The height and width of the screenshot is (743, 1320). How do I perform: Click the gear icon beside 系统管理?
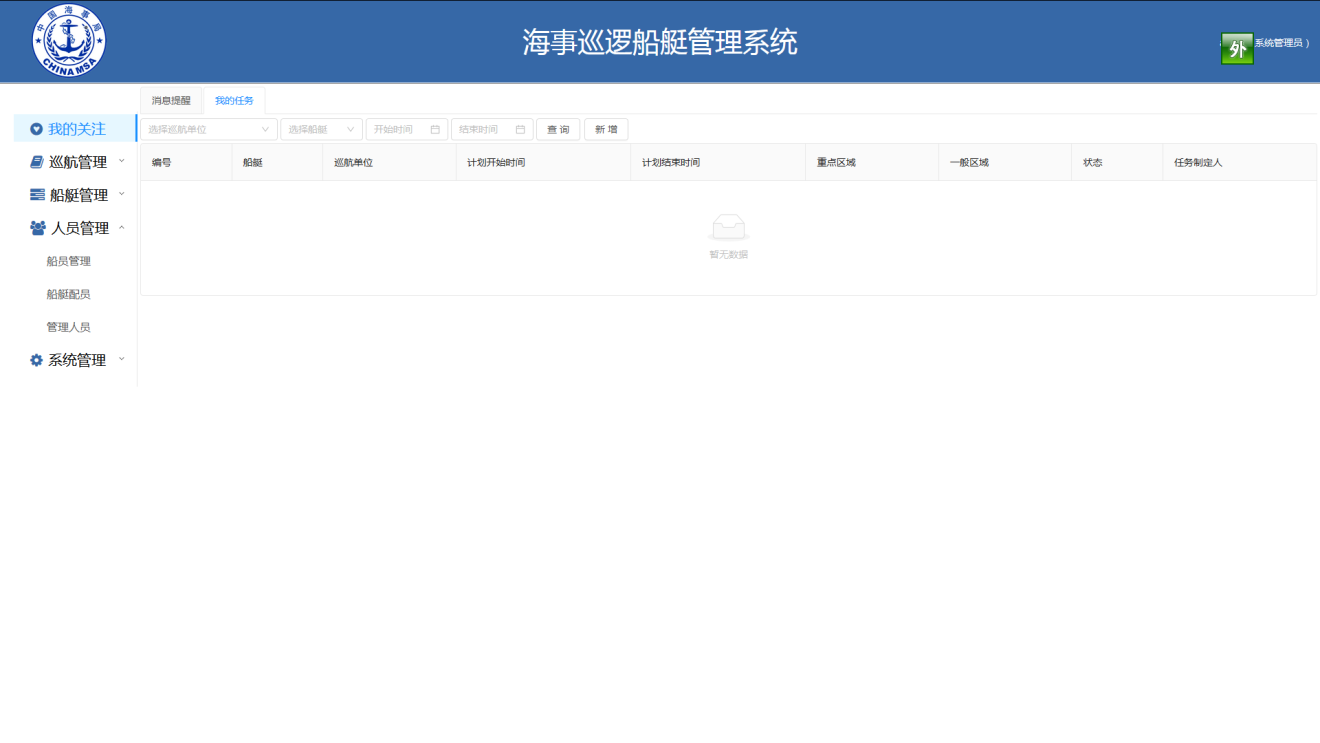(x=36, y=360)
